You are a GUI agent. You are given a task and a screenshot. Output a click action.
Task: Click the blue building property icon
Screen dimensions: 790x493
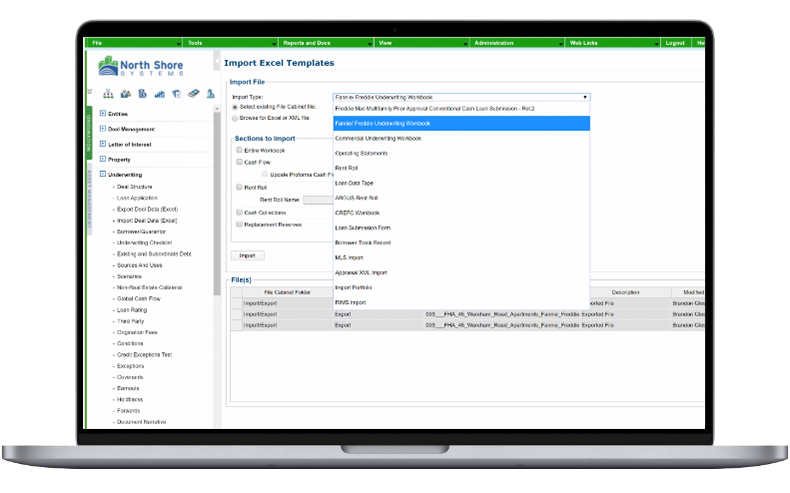click(211, 94)
